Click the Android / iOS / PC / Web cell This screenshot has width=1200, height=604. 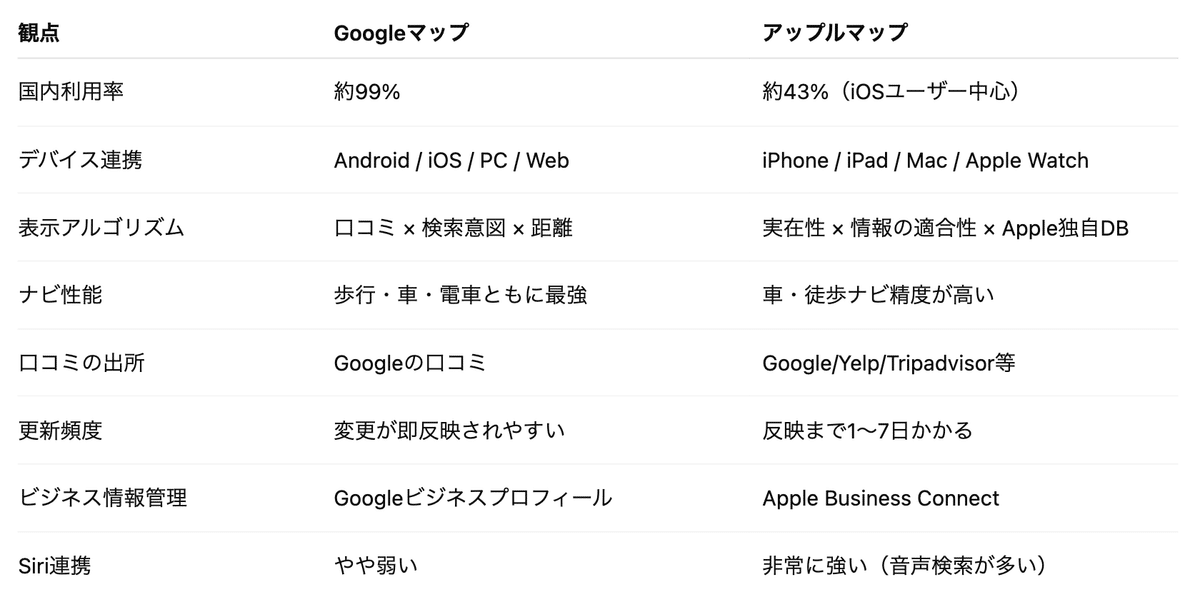click(x=451, y=160)
